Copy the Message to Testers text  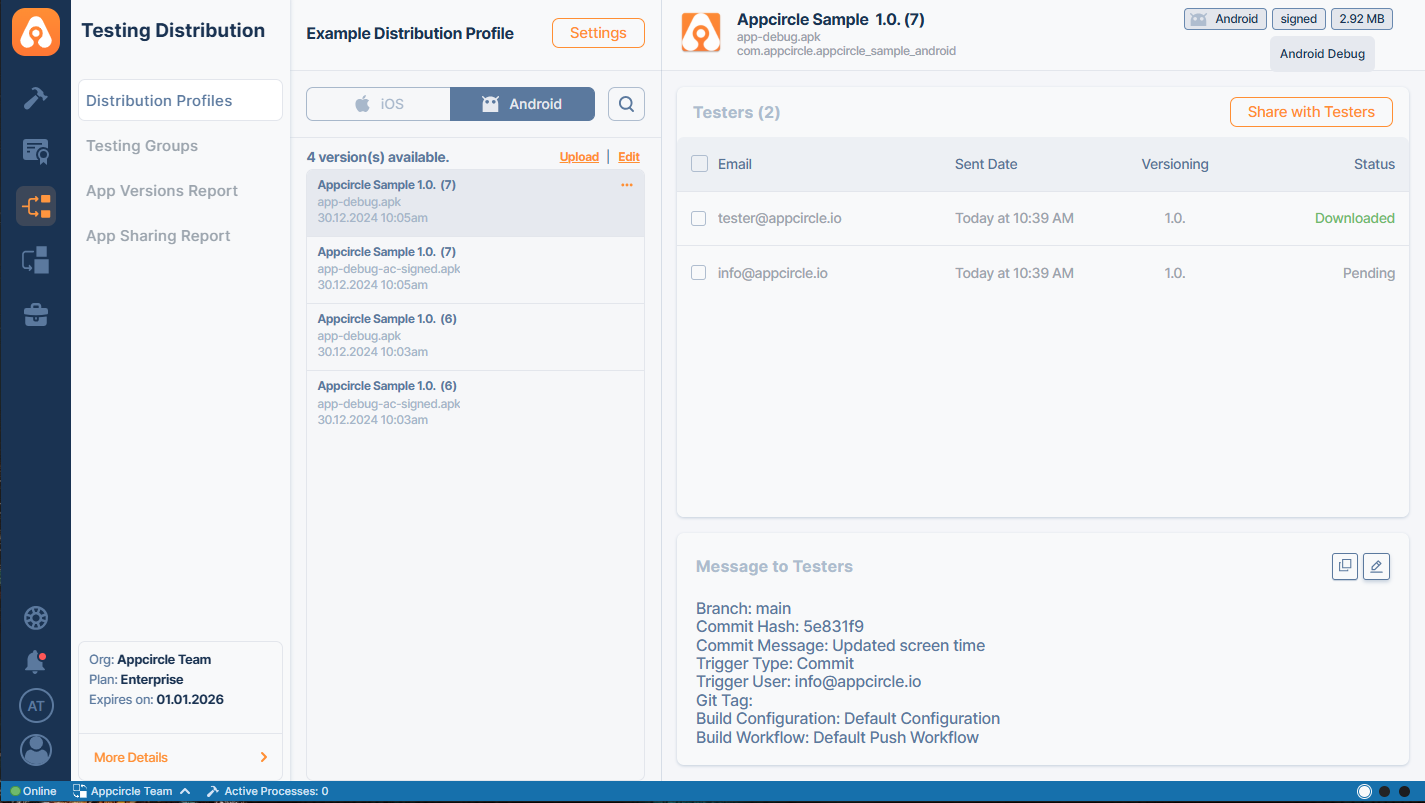click(1345, 566)
